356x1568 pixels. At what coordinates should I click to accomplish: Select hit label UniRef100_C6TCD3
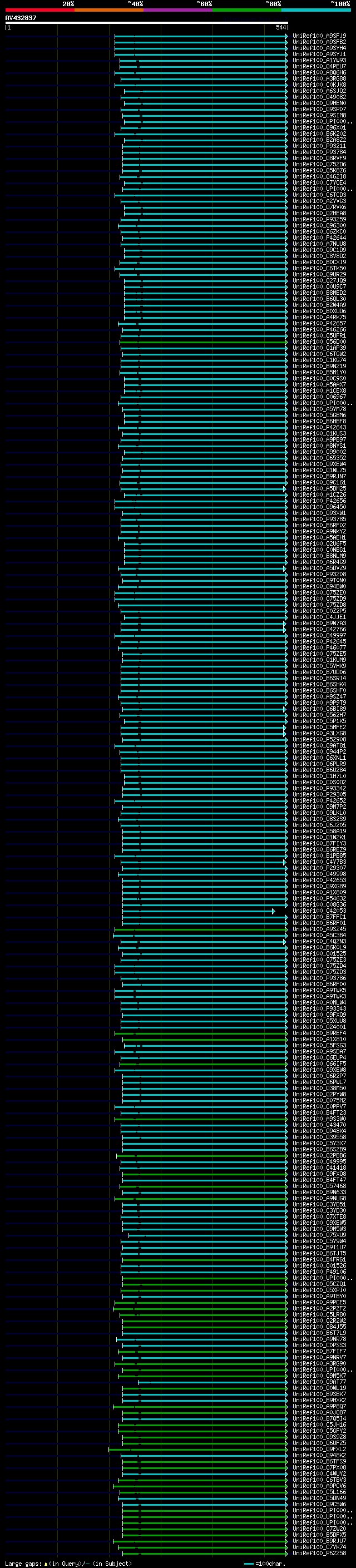(319, 195)
